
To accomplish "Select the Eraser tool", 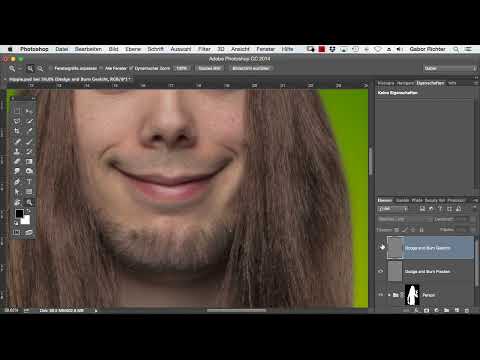I will (x=17, y=161).
